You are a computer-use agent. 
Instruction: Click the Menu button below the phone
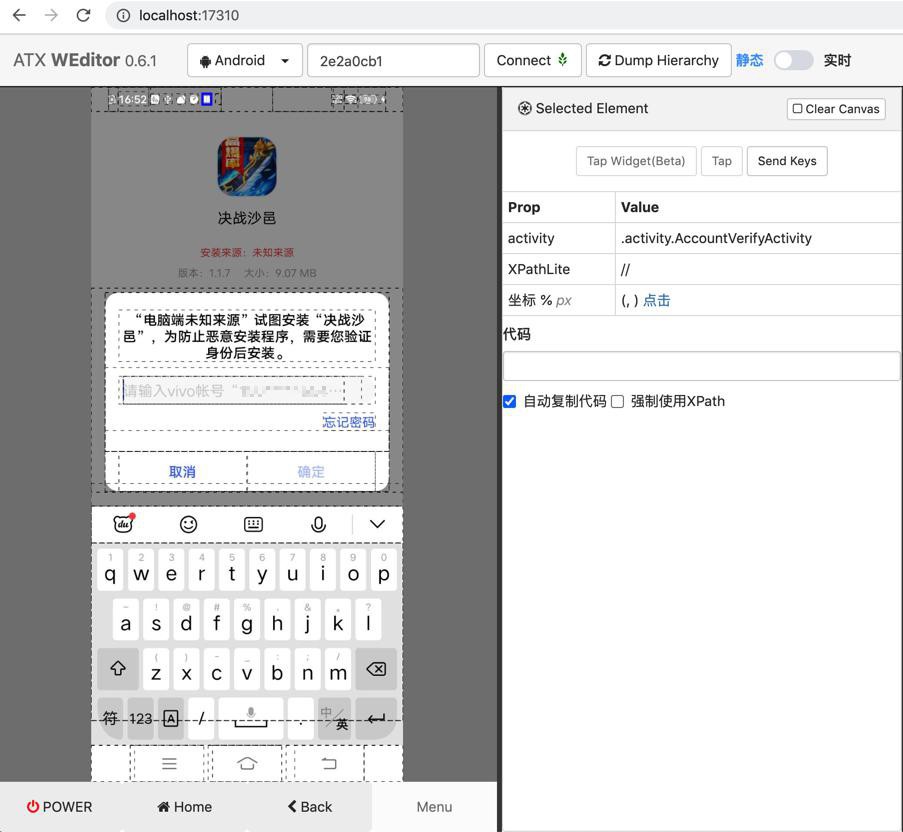(x=434, y=807)
